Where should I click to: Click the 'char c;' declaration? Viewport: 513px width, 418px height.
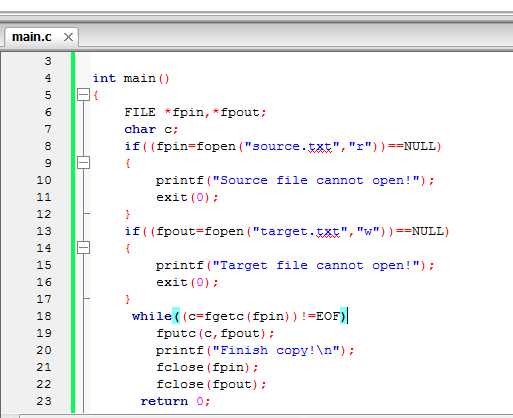(x=151, y=129)
